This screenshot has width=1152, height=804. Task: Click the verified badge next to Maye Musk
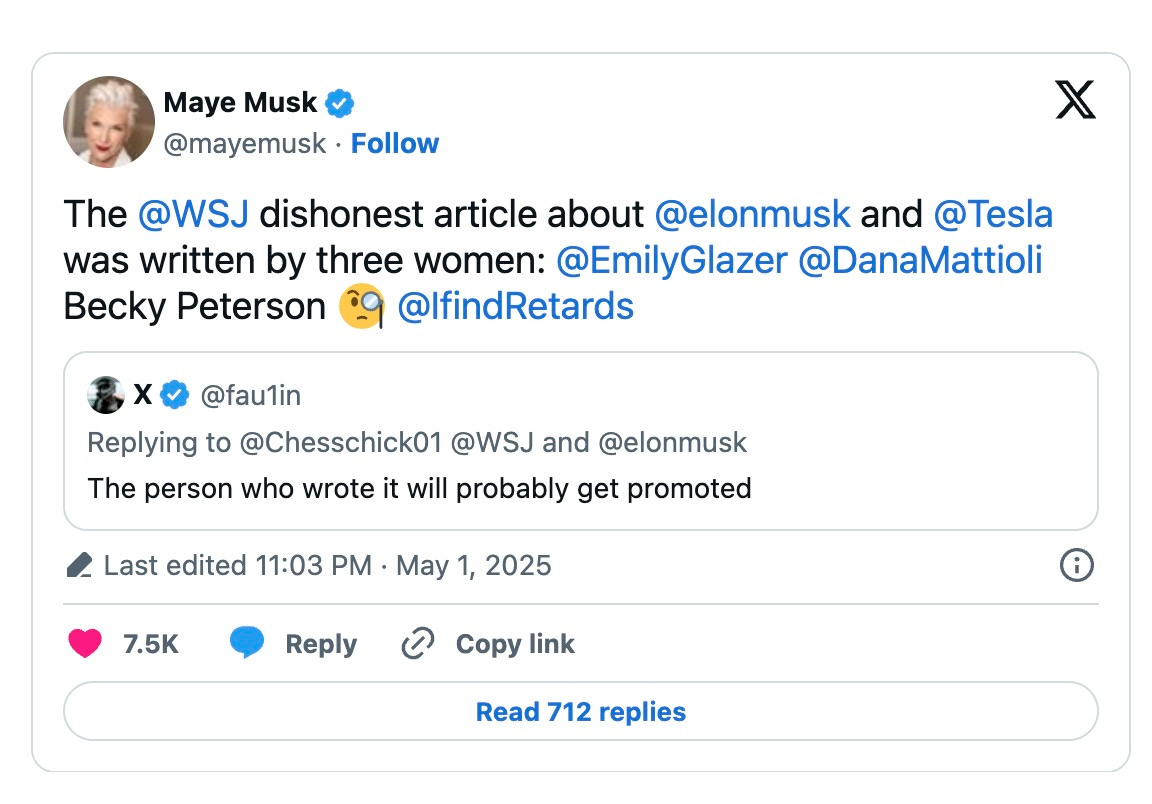(339, 101)
